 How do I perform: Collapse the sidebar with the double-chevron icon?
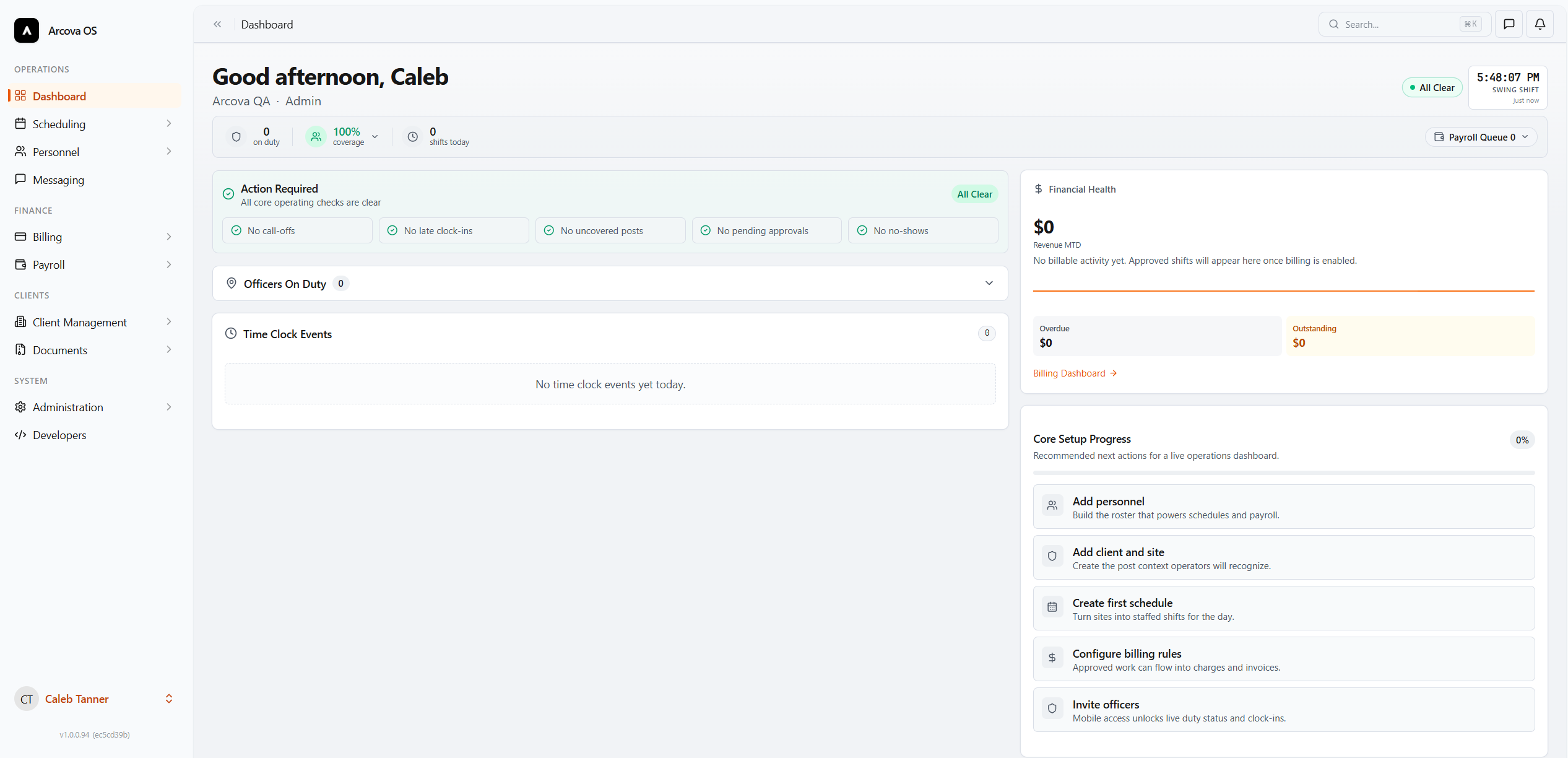[217, 24]
